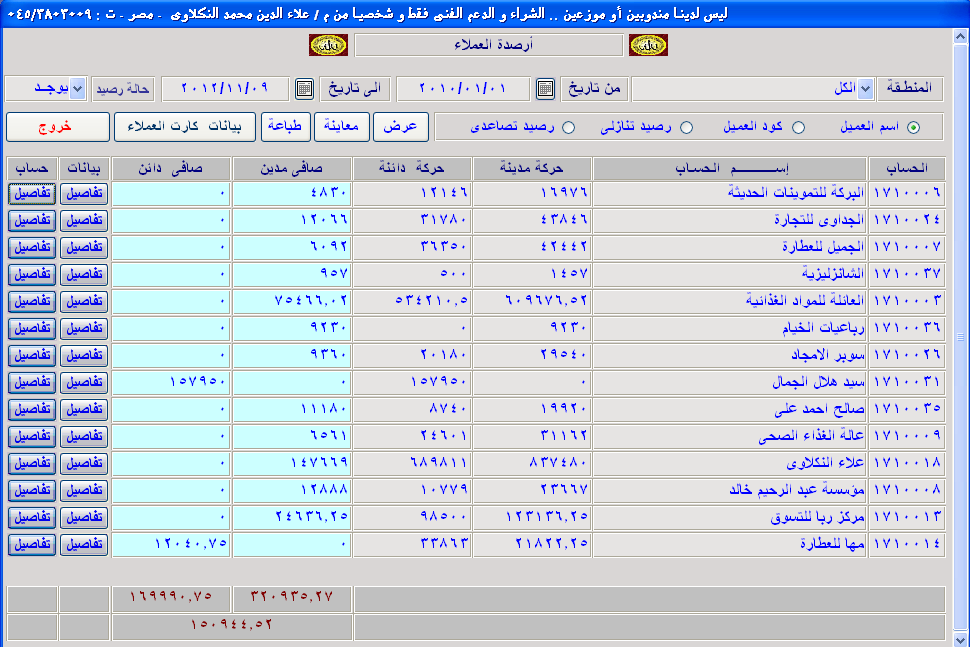This screenshot has width=970, height=647.
Task: Click the 'عرض' display button
Action: [x=402, y=127]
